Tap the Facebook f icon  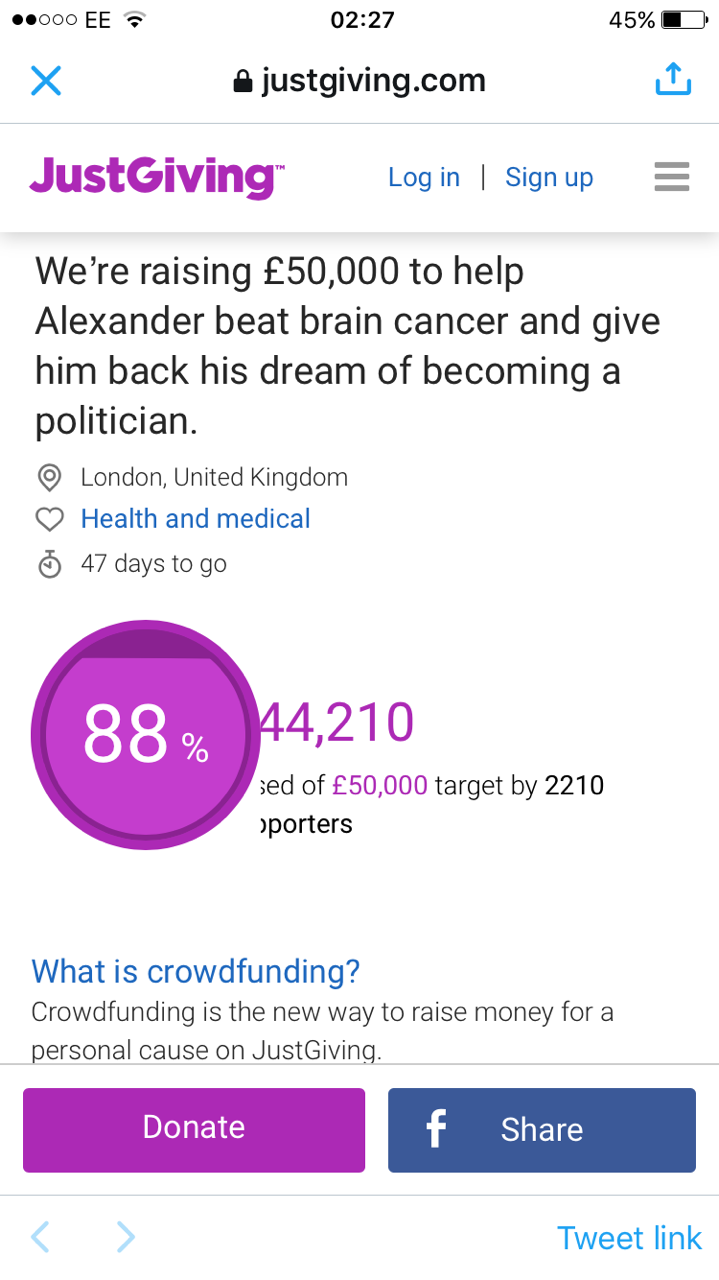pos(435,1129)
